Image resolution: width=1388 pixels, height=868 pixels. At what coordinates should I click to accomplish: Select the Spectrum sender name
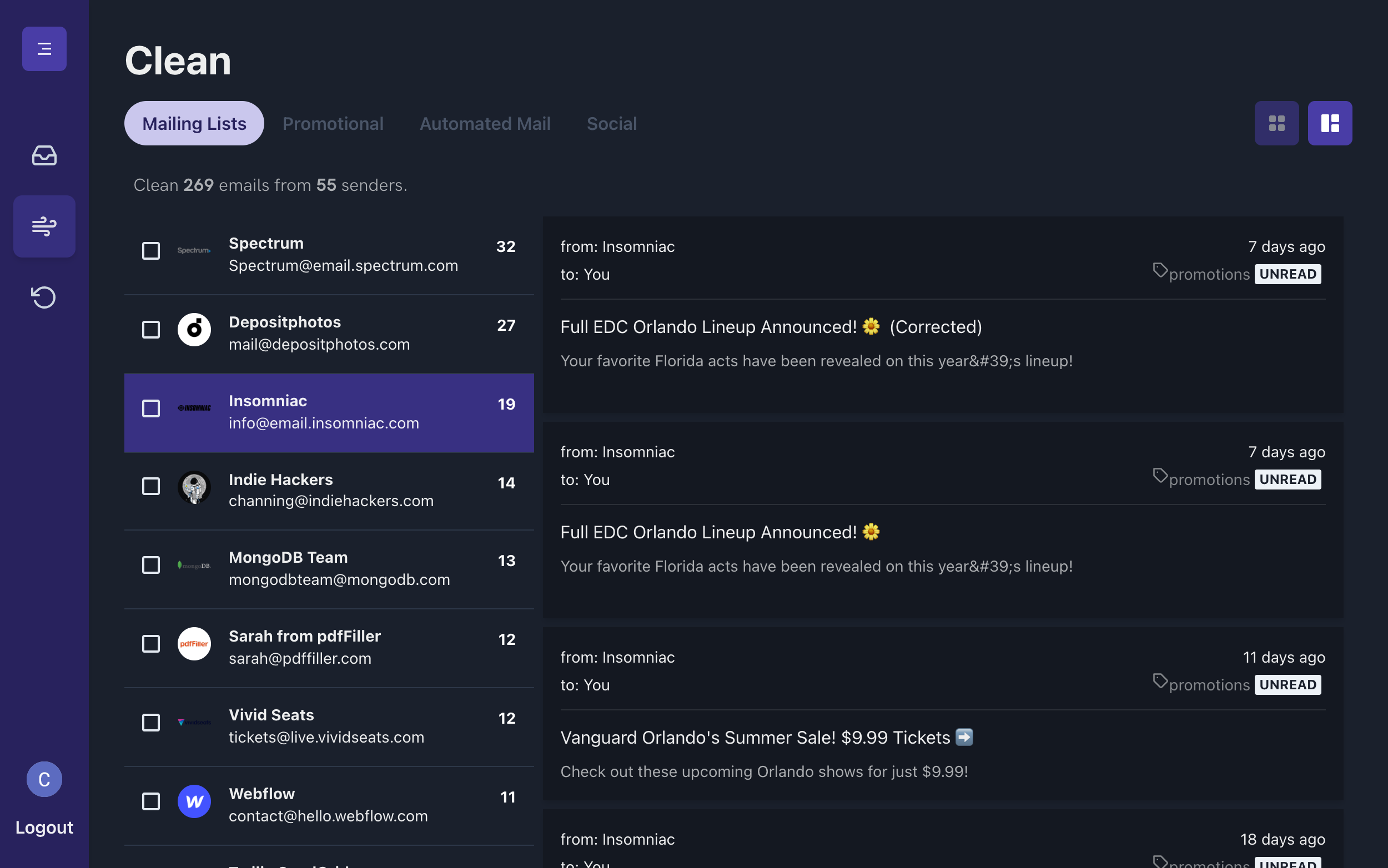click(x=266, y=244)
